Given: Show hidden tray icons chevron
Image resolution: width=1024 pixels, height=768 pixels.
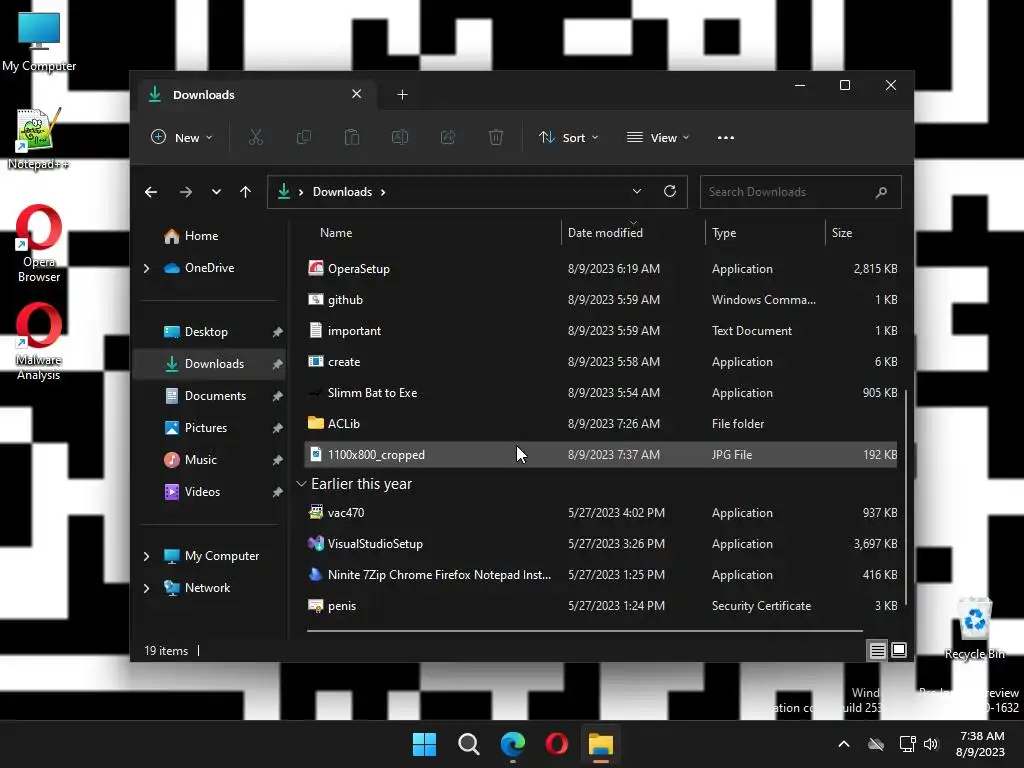Looking at the screenshot, I should point(844,744).
